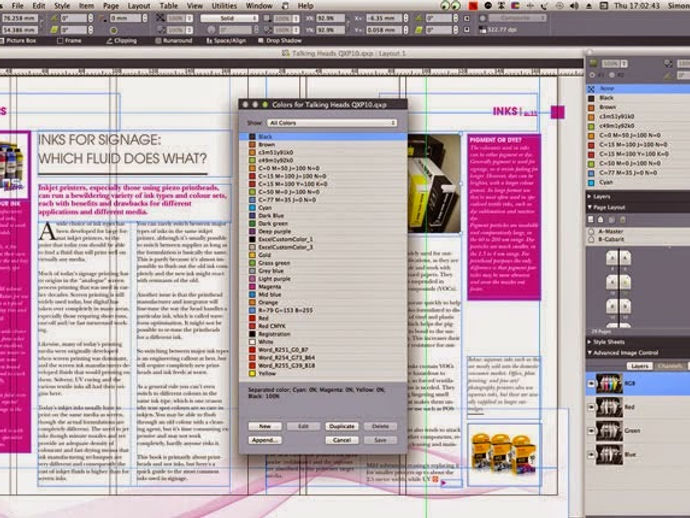Open the Item menu
The width and height of the screenshot is (690, 518).
point(86,6)
